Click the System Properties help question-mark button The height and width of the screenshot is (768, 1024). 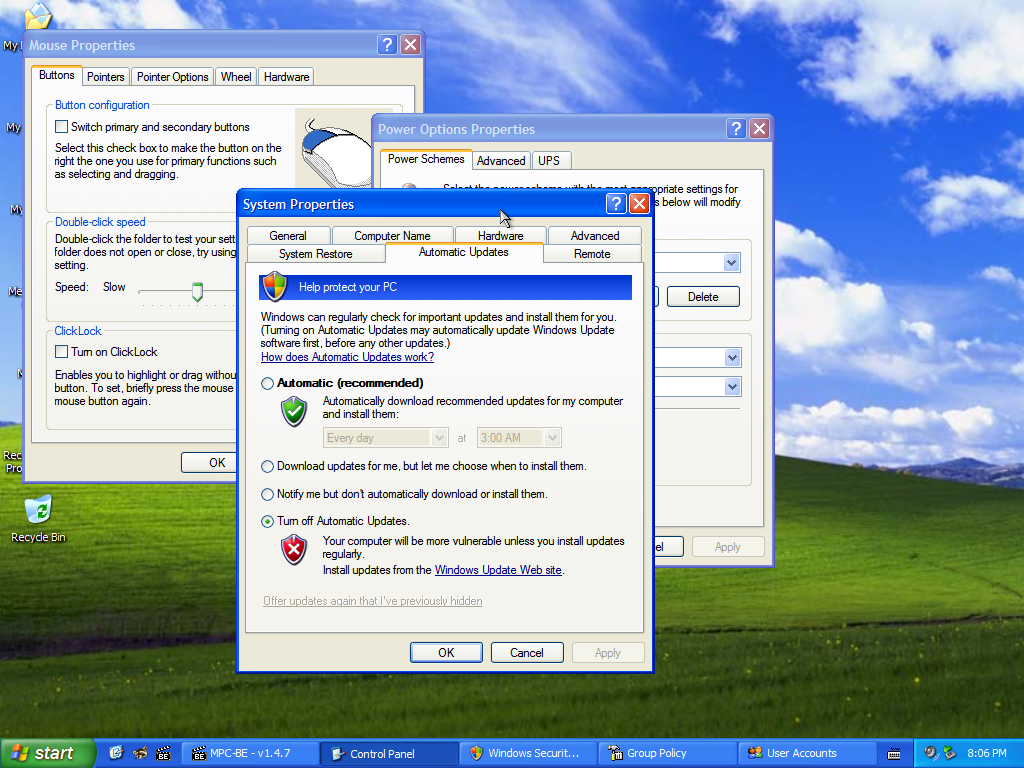(x=617, y=204)
